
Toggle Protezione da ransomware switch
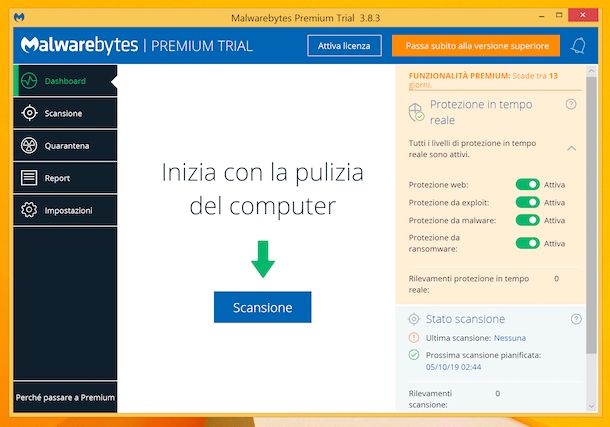pos(528,243)
